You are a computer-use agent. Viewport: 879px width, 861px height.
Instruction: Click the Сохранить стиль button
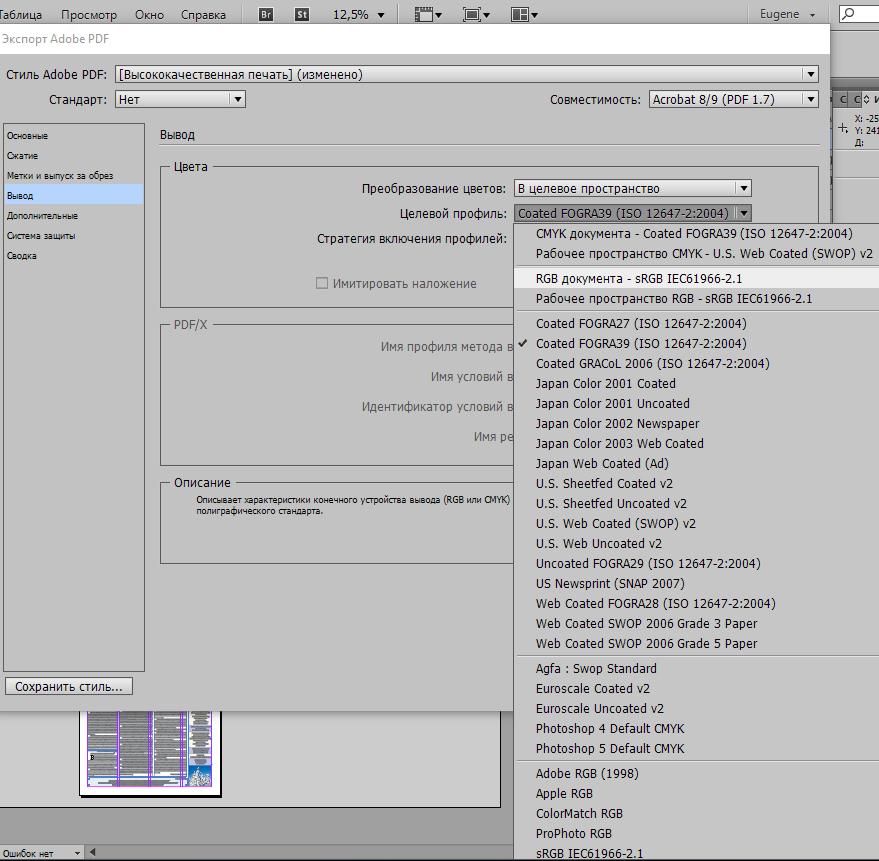69,686
